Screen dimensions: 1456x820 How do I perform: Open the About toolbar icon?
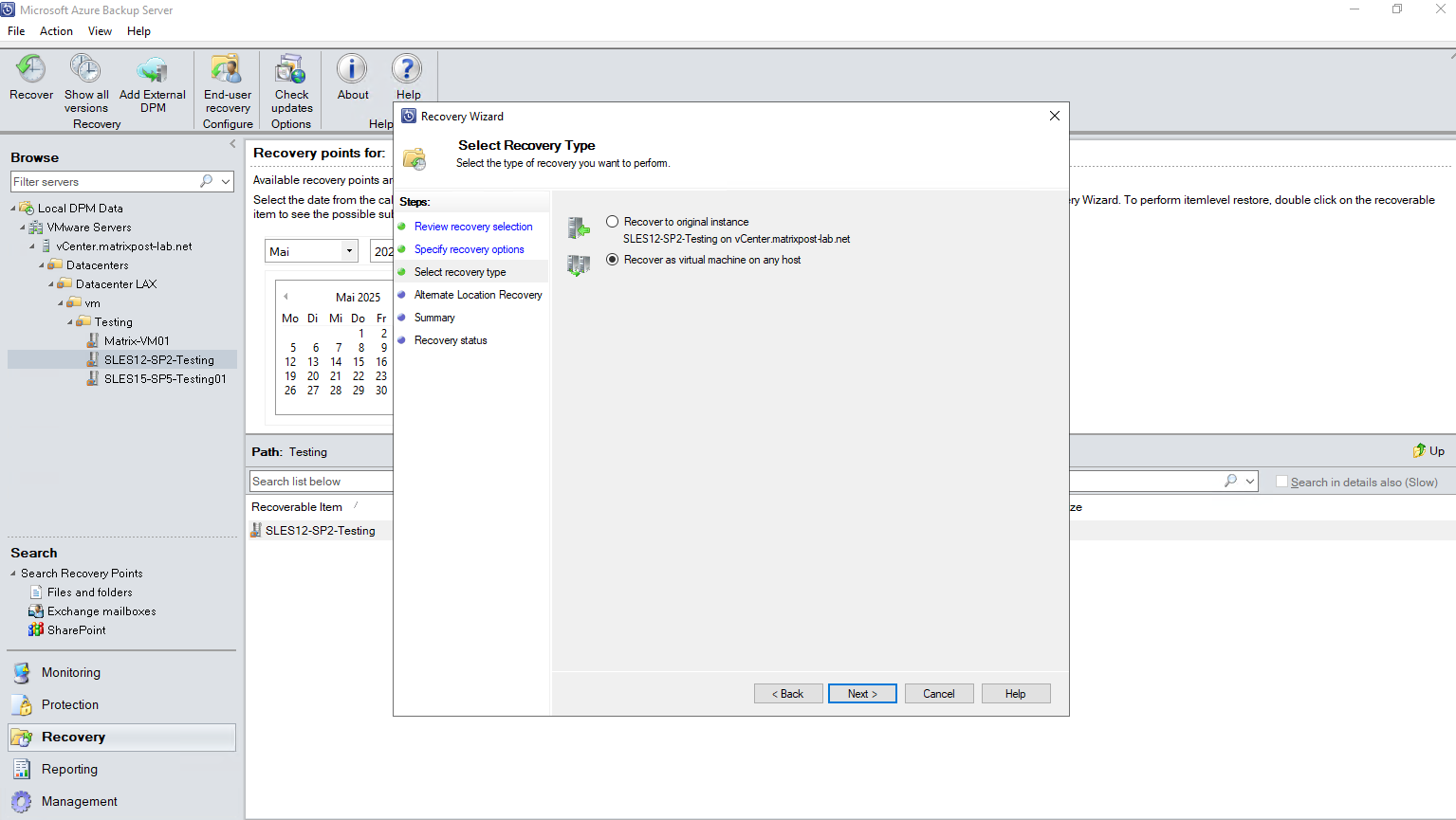[x=352, y=69]
